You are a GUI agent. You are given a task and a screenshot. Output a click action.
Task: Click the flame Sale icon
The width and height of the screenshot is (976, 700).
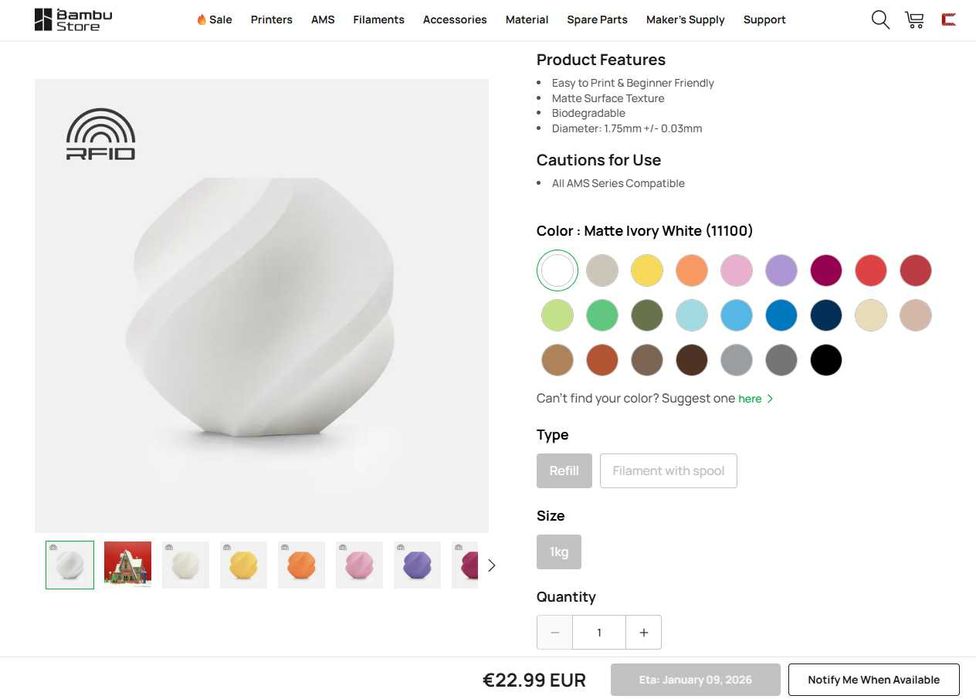pos(202,20)
